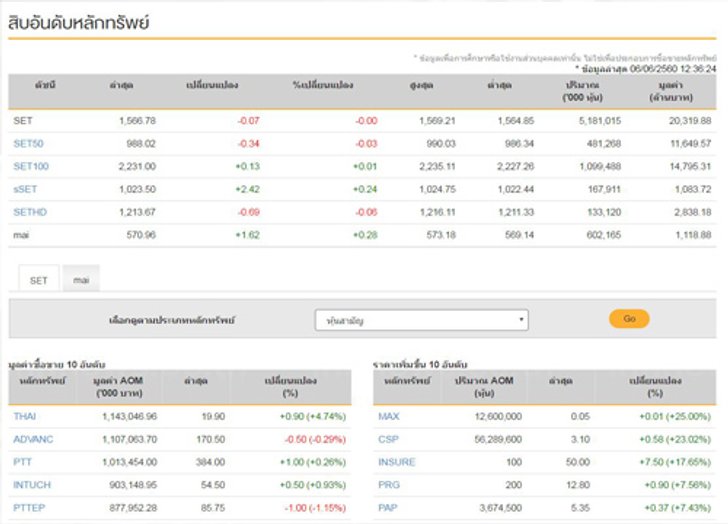Select SET index row label
Screen dimensions: 728x524
coord(23,121)
